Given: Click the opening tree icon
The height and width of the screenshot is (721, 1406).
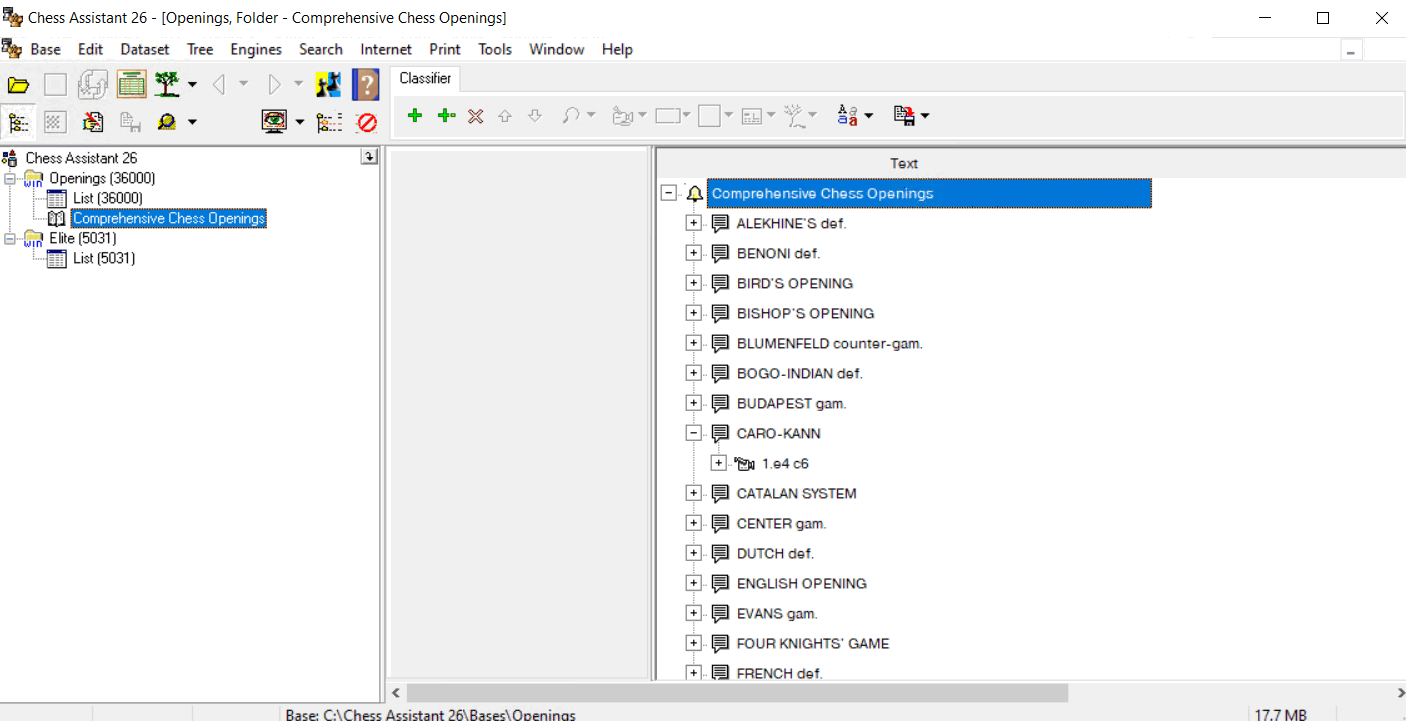Looking at the screenshot, I should (x=166, y=85).
